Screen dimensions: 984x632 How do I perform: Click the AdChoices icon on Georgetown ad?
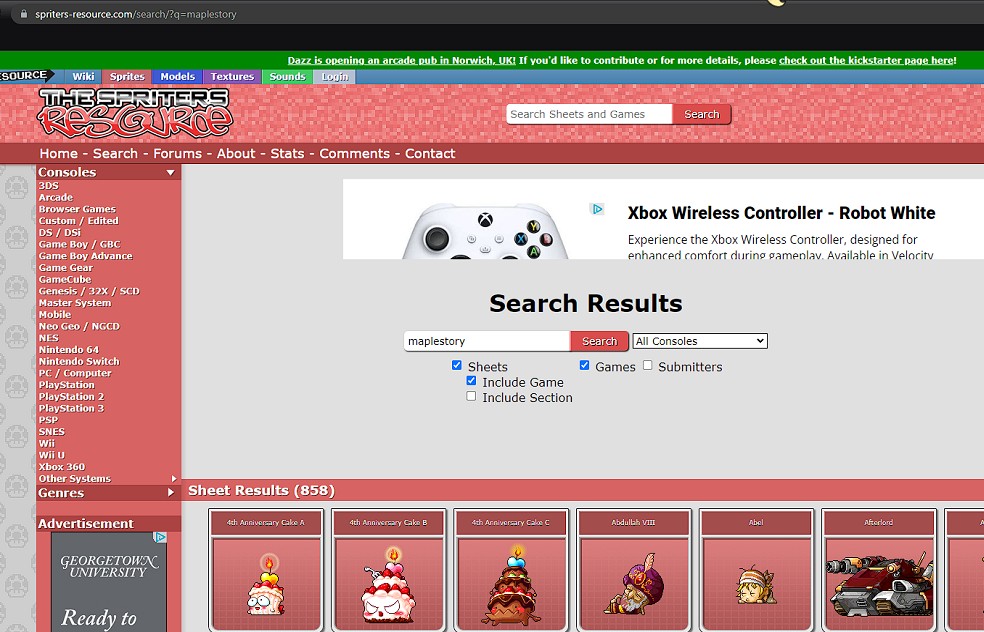pyautogui.click(x=161, y=537)
